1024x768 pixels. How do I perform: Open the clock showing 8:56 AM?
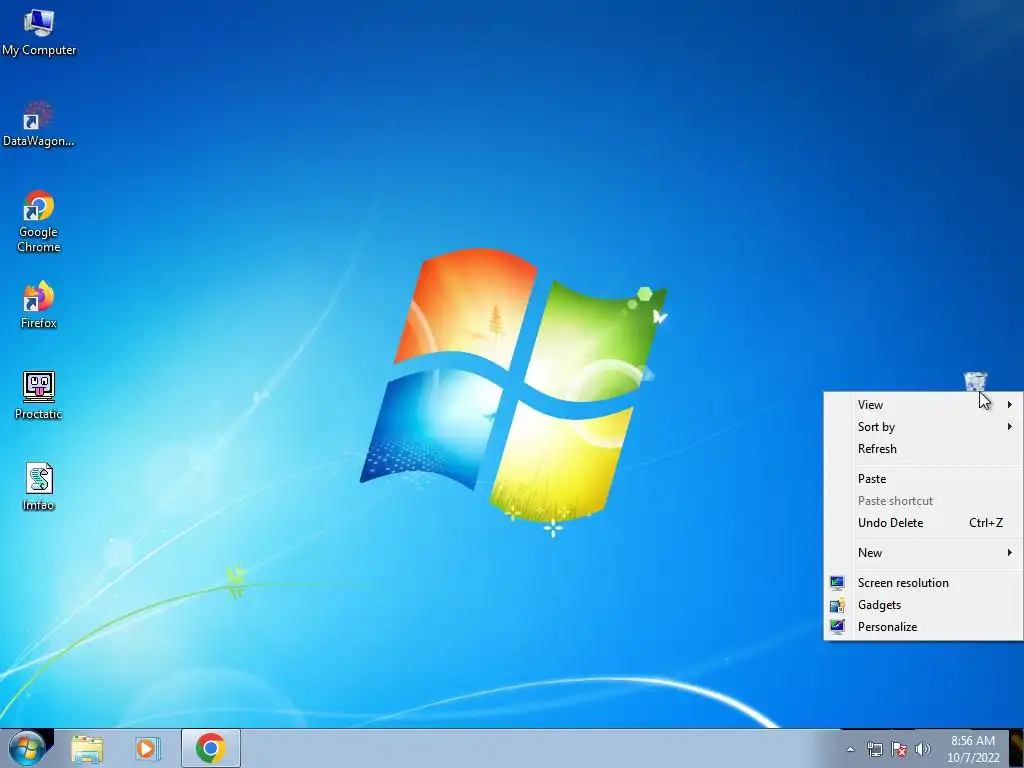point(973,749)
